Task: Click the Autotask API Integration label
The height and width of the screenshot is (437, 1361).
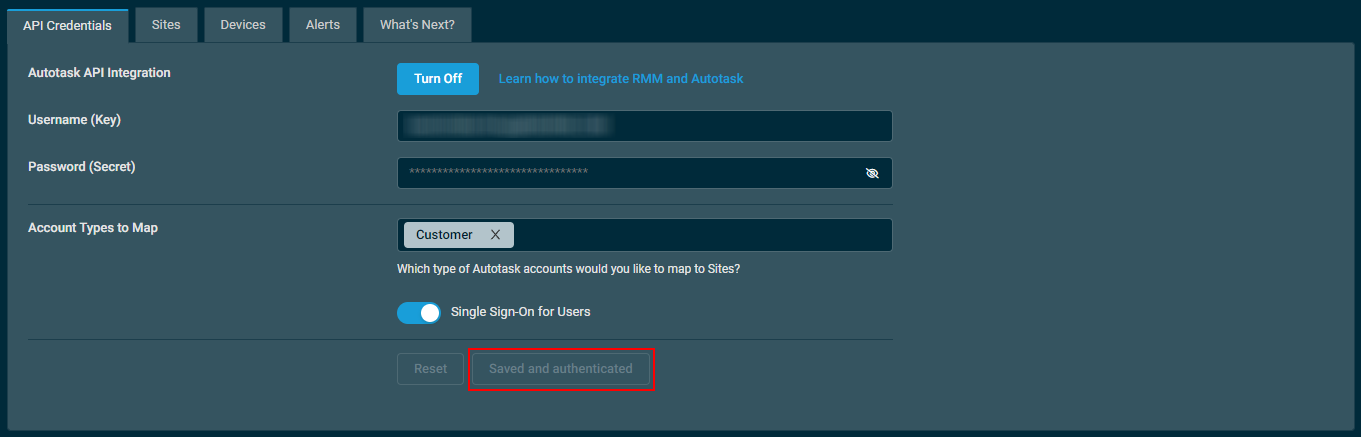Action: 99,73
